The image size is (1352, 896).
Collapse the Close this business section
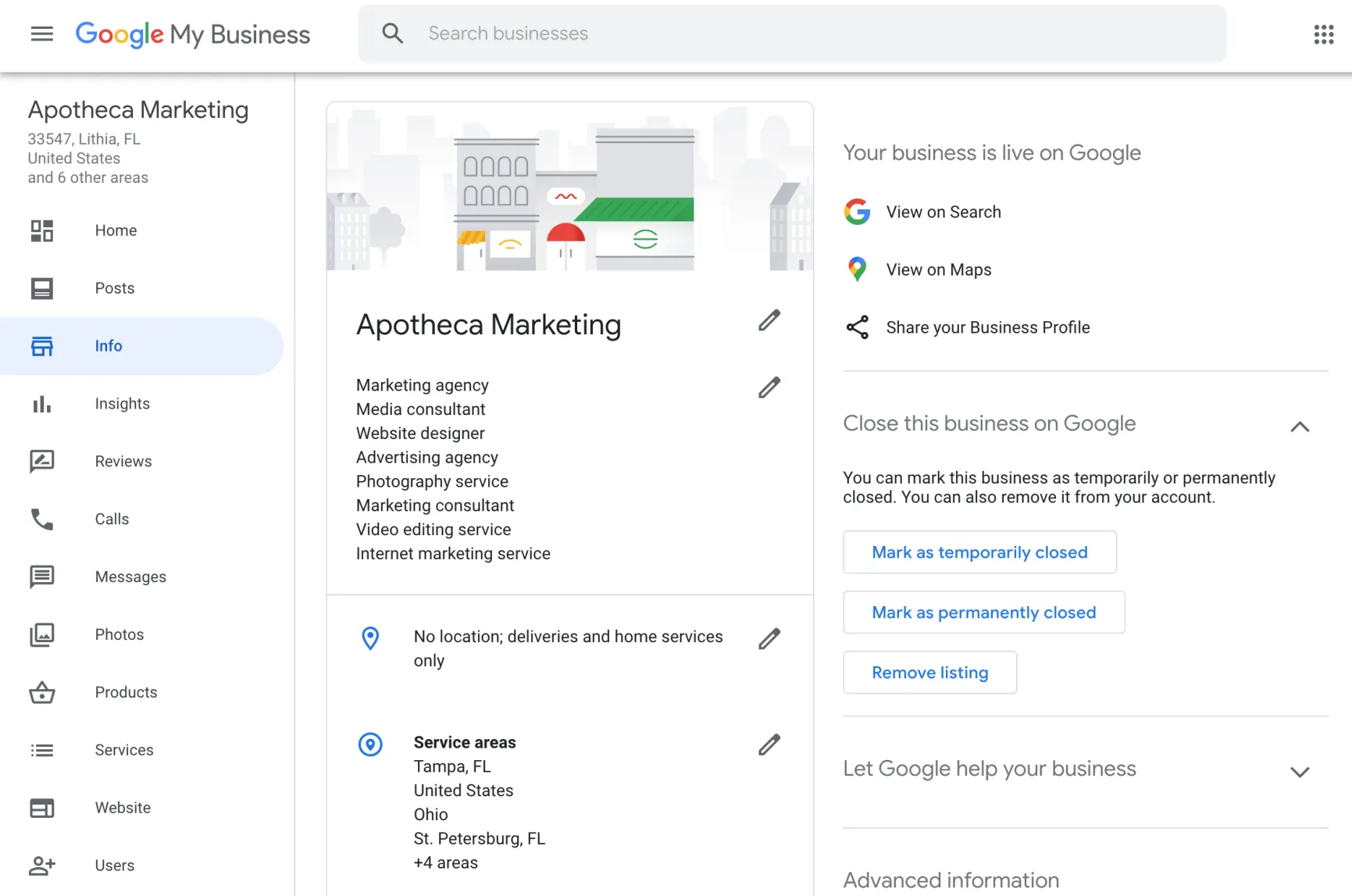tap(1299, 427)
